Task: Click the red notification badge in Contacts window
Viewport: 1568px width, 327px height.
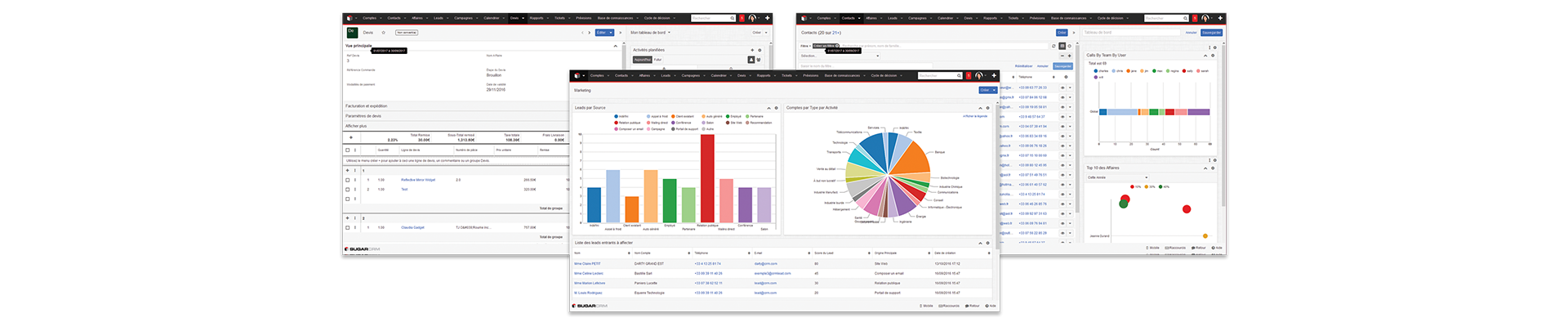Action: [x=1195, y=18]
